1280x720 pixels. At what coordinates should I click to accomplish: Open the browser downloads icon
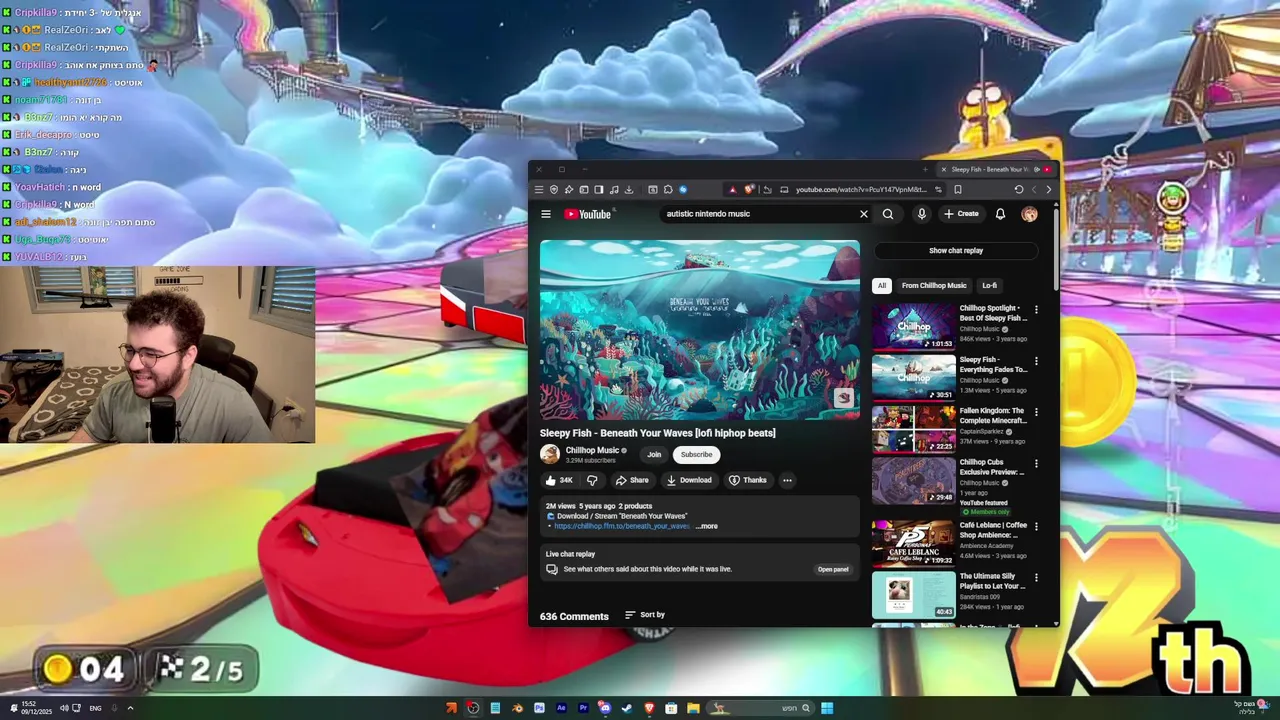(629, 189)
